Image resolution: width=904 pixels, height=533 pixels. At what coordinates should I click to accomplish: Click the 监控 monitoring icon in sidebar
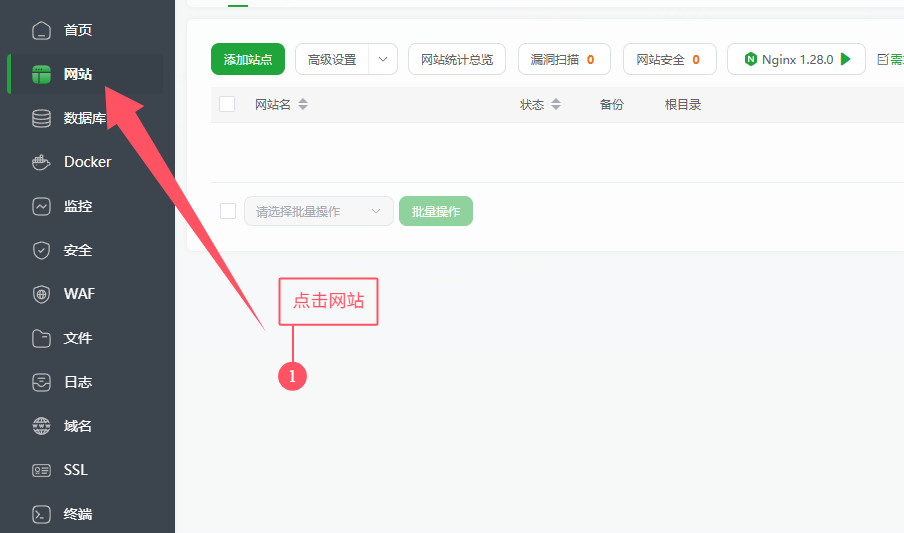coord(41,206)
